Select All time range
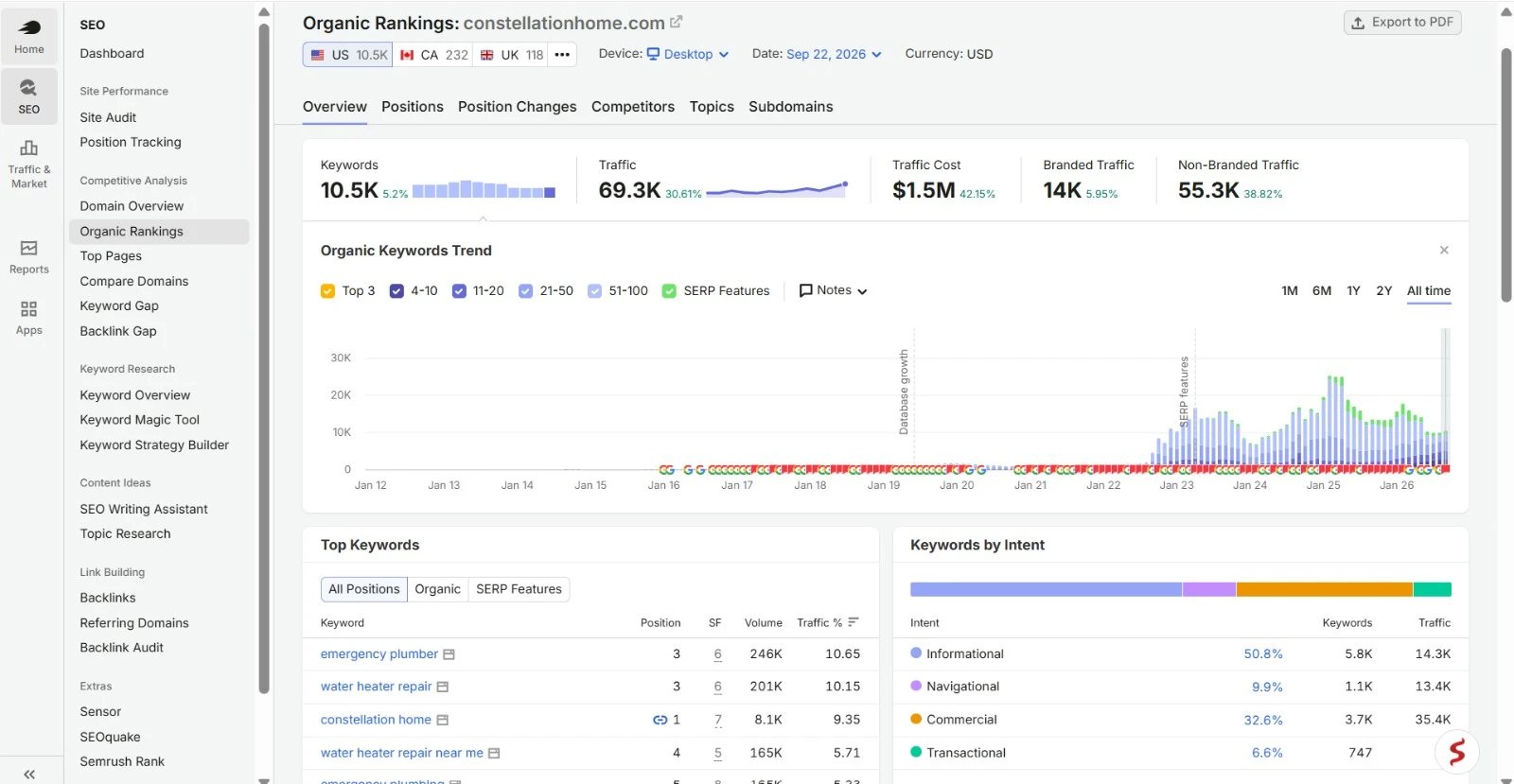The height and width of the screenshot is (784, 1514). (x=1429, y=291)
